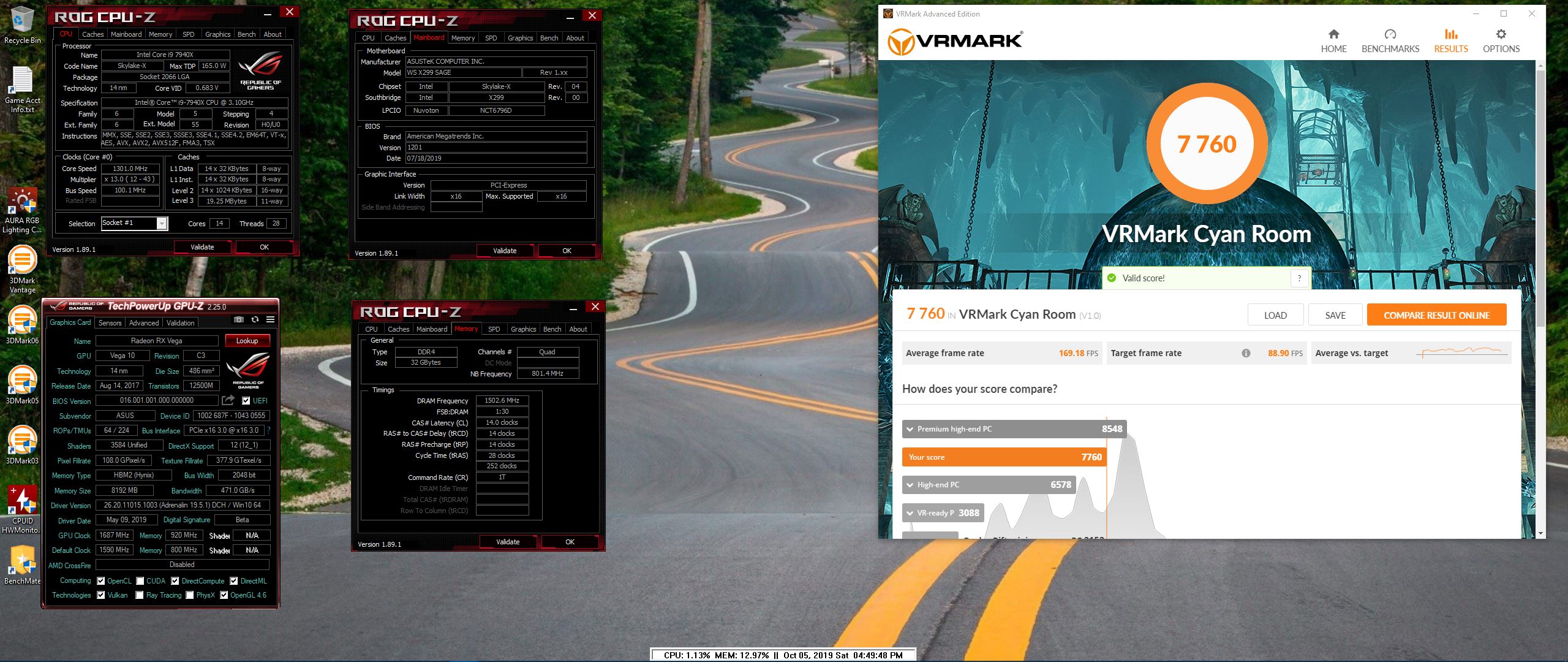
Task: Open the Recycle Bin desktop icon
Action: [x=22, y=25]
